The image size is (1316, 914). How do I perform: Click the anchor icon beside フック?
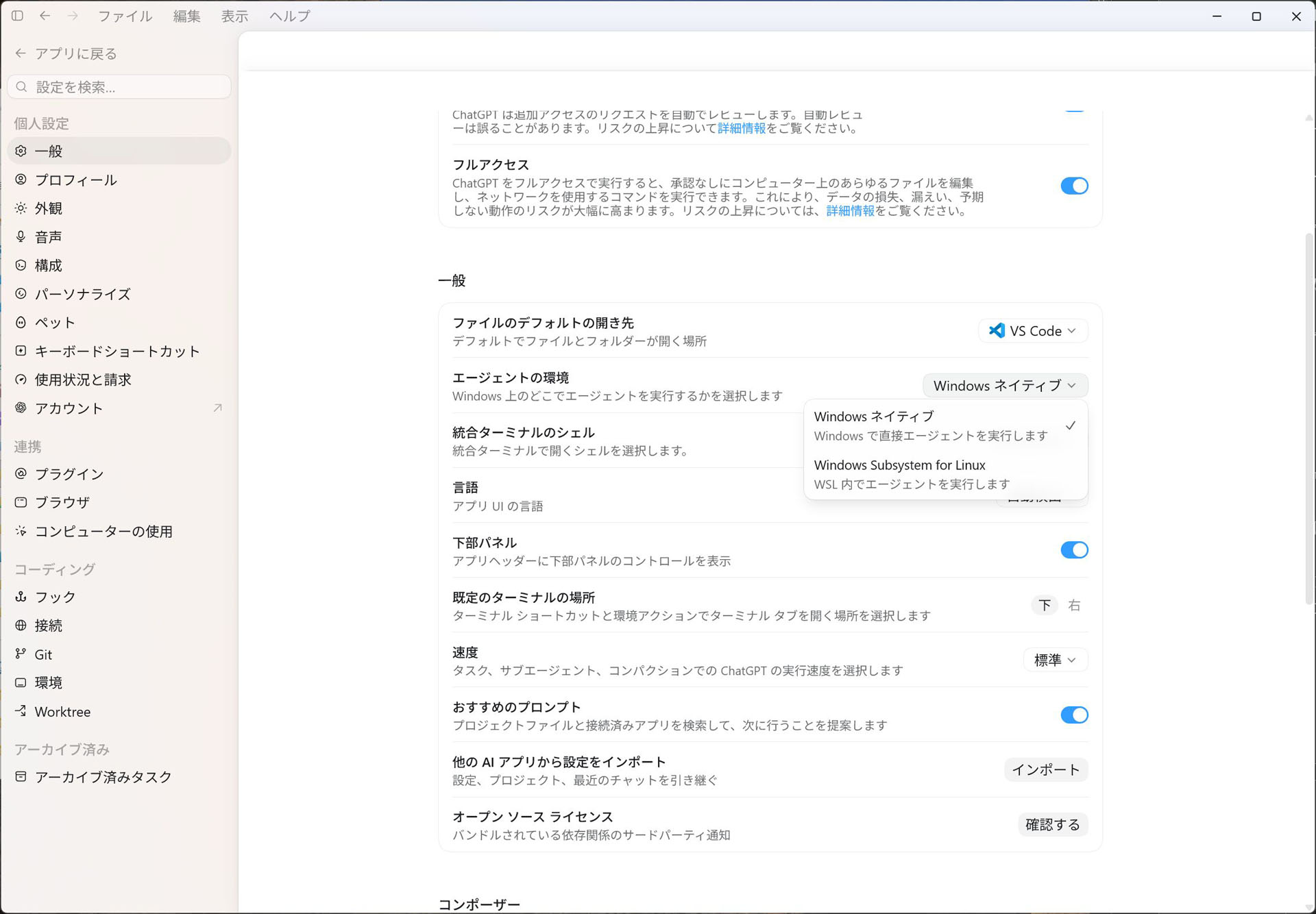21,597
